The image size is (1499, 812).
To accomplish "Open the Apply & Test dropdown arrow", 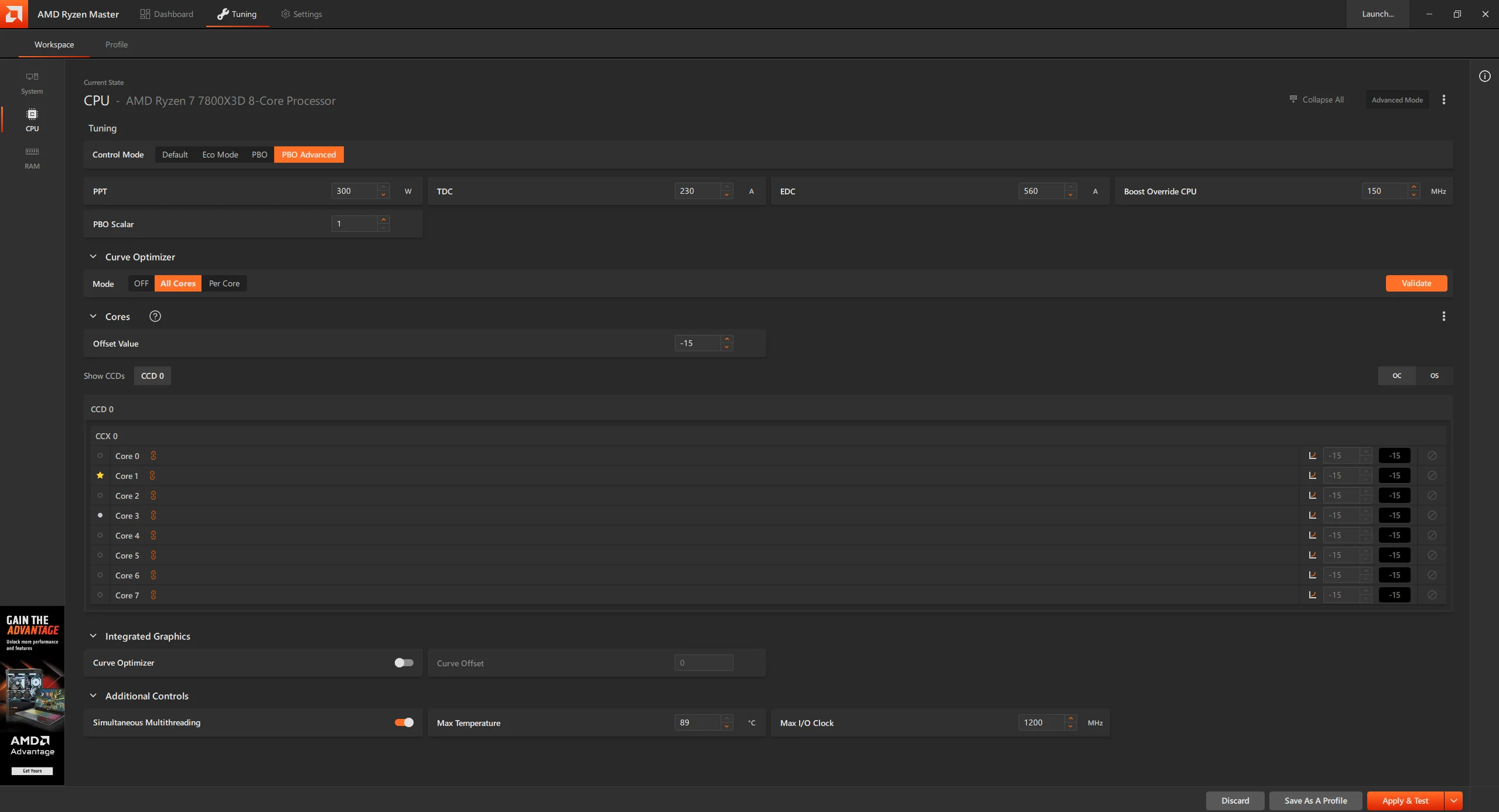I will [1454, 801].
